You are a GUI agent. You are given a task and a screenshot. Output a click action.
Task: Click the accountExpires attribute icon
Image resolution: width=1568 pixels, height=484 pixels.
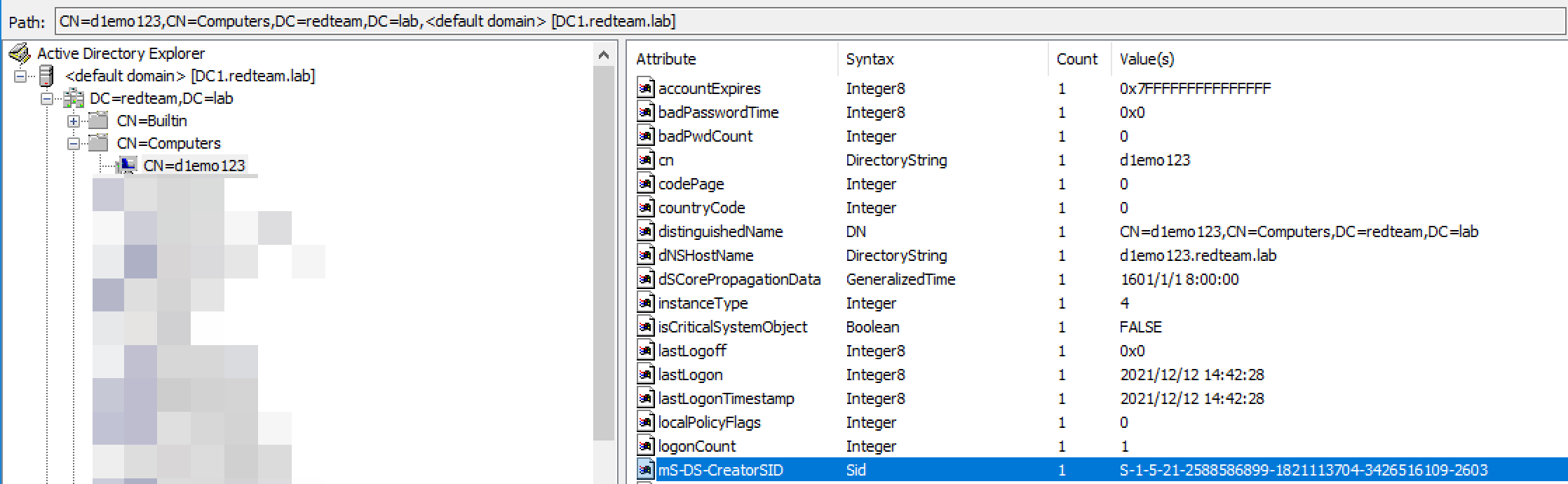click(x=645, y=88)
